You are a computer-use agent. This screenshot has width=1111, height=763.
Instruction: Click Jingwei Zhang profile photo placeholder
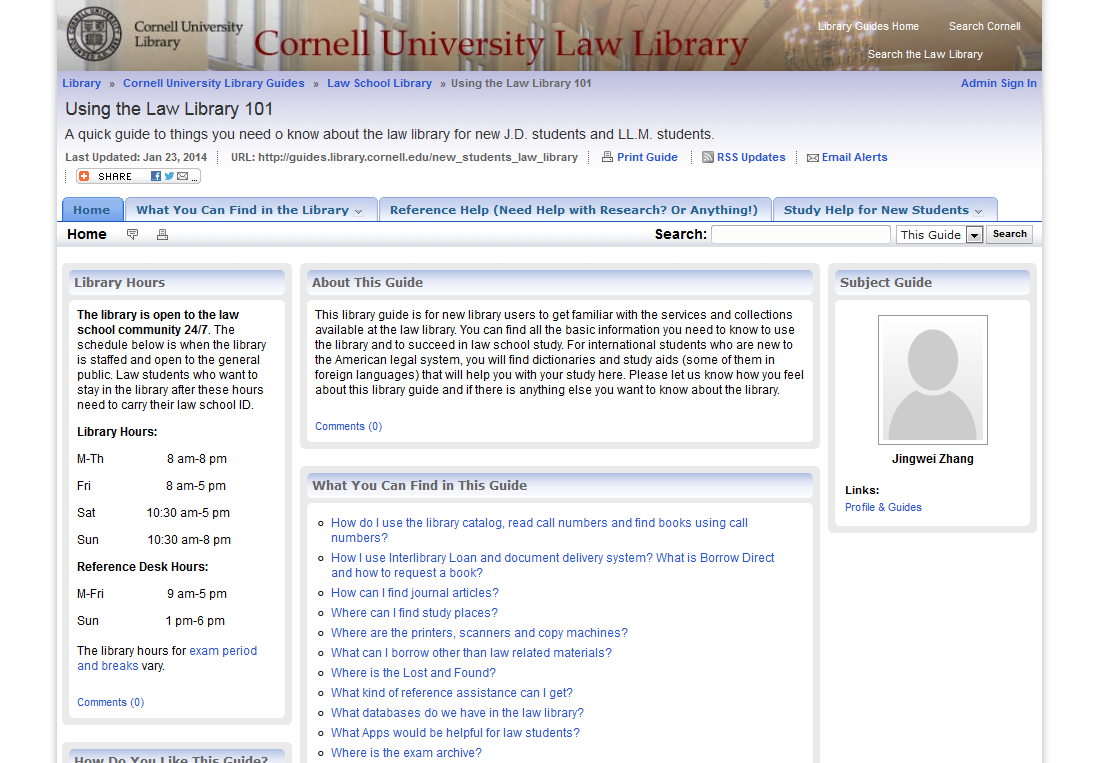[x=932, y=380]
